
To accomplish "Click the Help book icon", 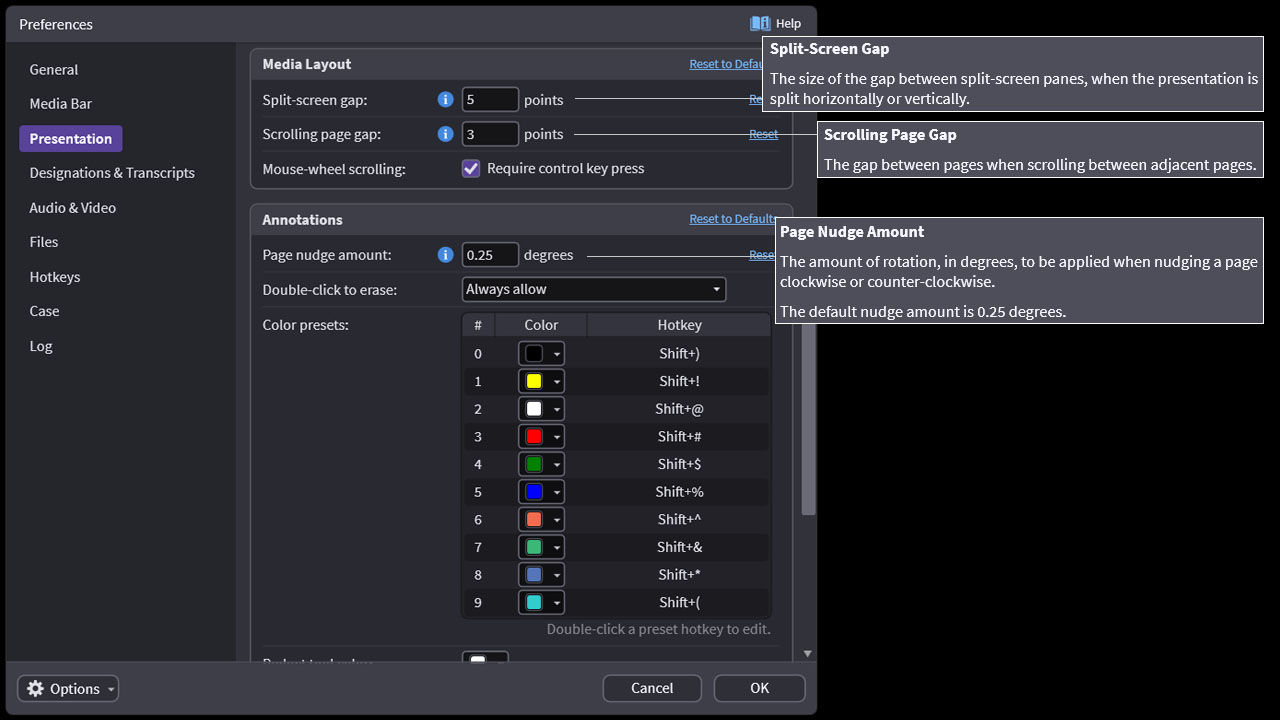I will [760, 23].
